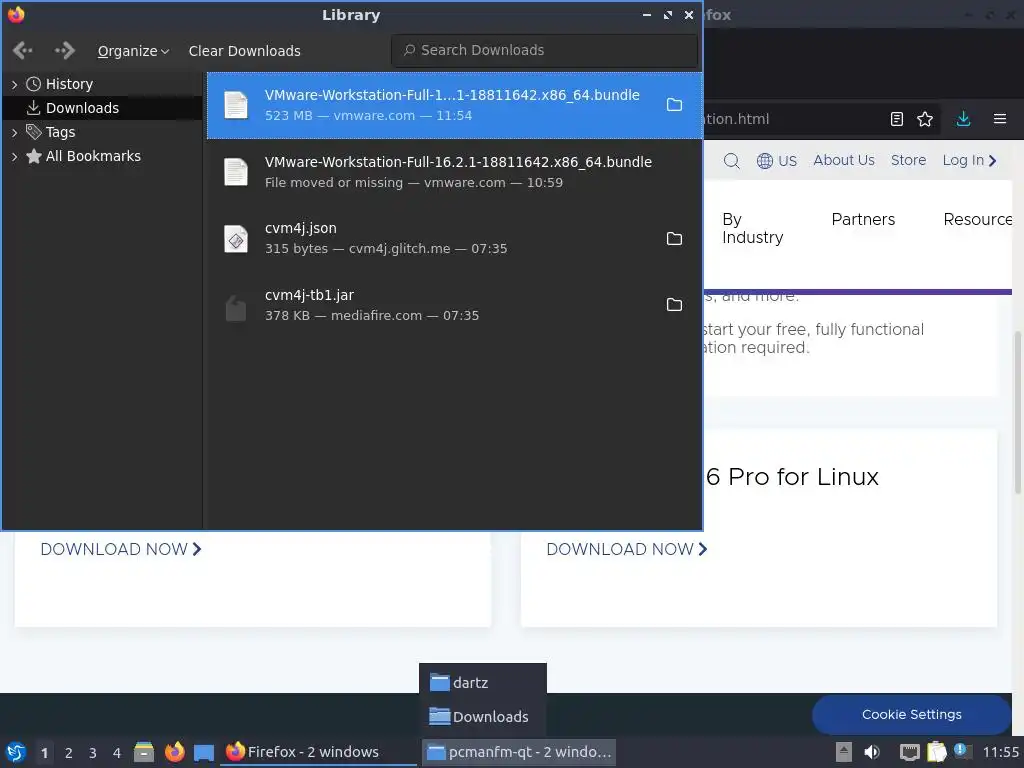Select cvm4j.json download entry
The width and height of the screenshot is (1024, 768).
click(455, 238)
